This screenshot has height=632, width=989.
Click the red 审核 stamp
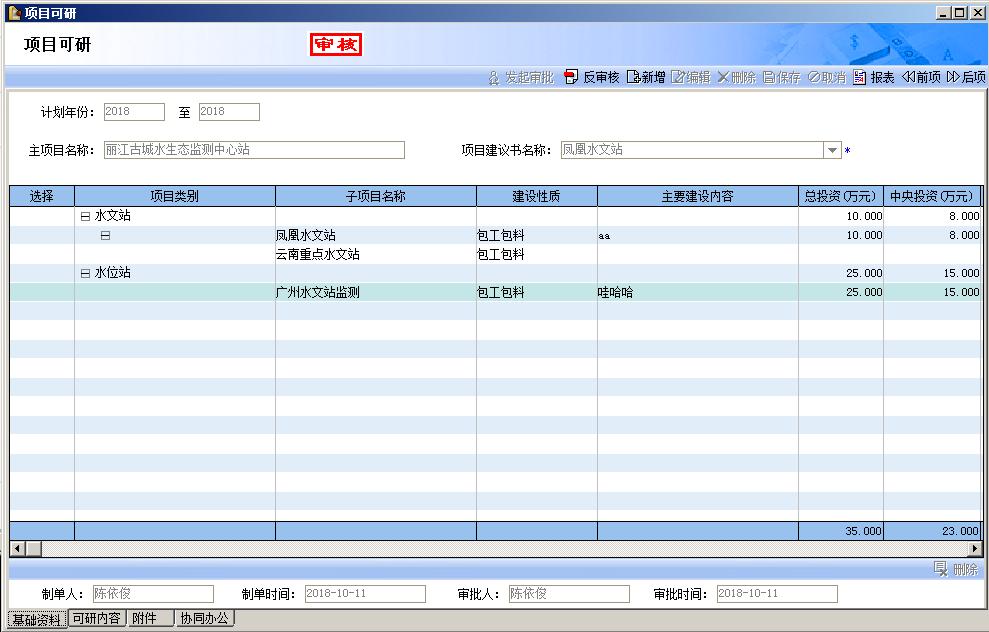click(336, 45)
